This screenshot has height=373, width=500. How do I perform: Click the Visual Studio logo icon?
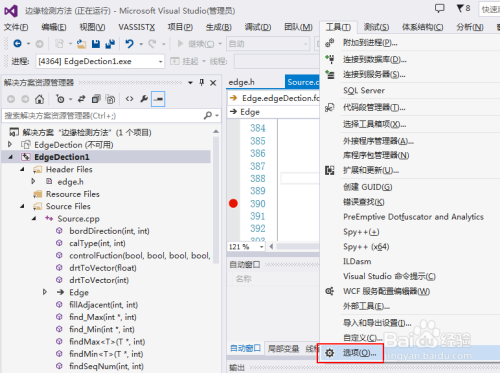coord(11,11)
